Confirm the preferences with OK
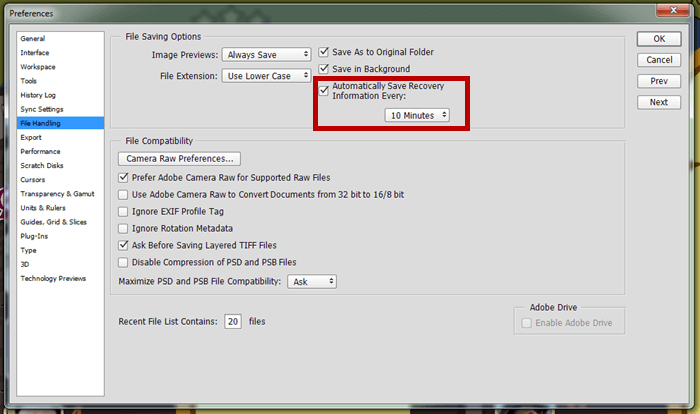Viewport: 700px width, 414px height. point(659,39)
